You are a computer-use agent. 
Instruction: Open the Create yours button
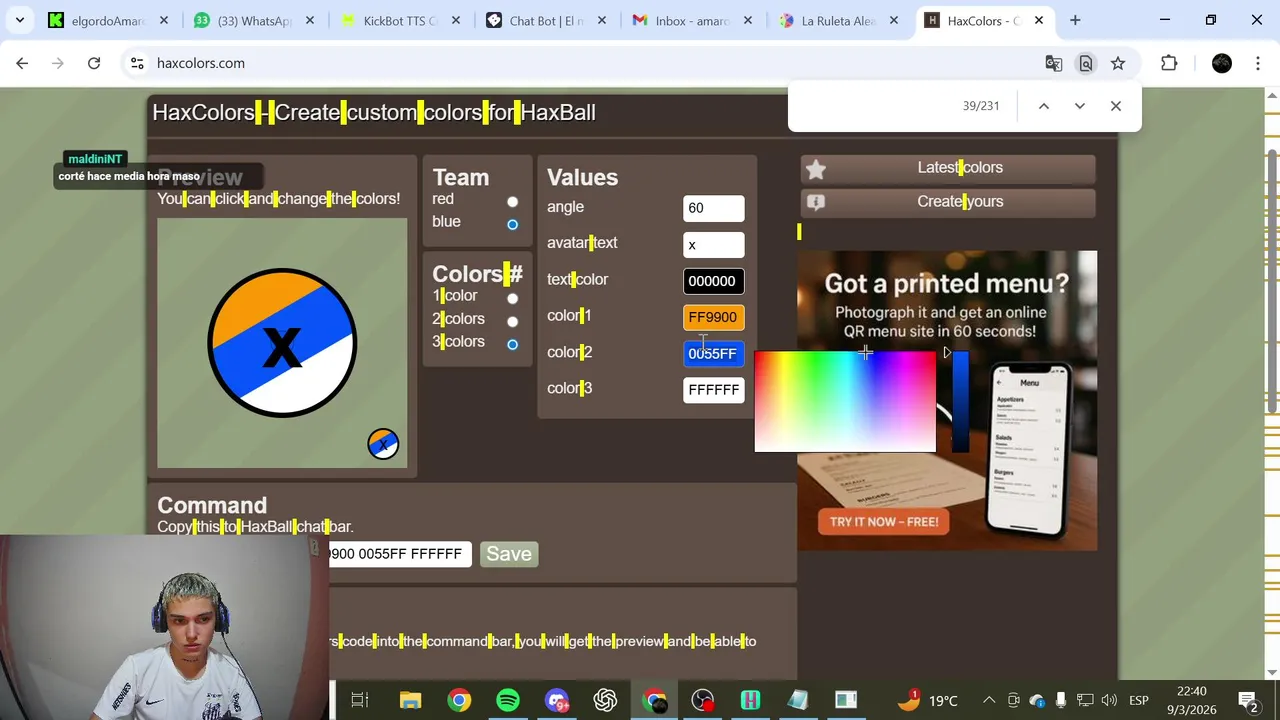948,202
